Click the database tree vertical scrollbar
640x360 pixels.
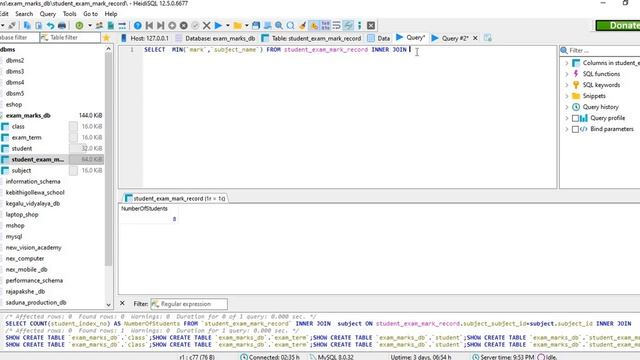pos(108,159)
